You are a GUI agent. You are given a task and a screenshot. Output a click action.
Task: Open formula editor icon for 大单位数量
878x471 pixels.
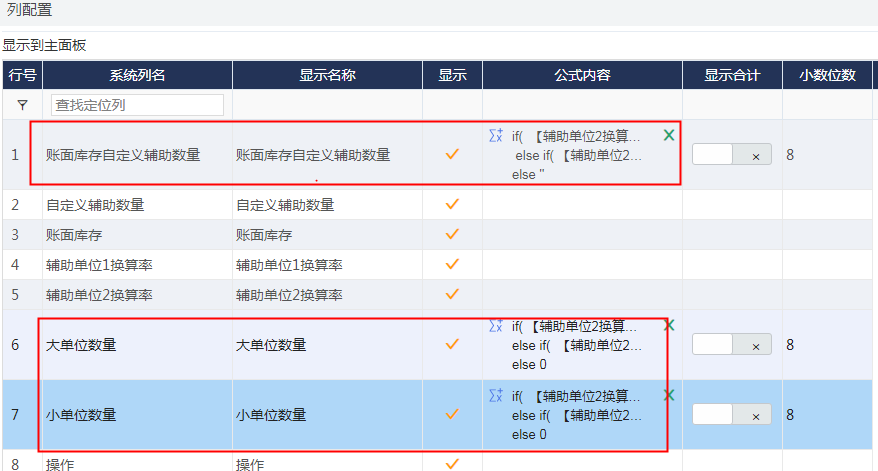tap(495, 326)
